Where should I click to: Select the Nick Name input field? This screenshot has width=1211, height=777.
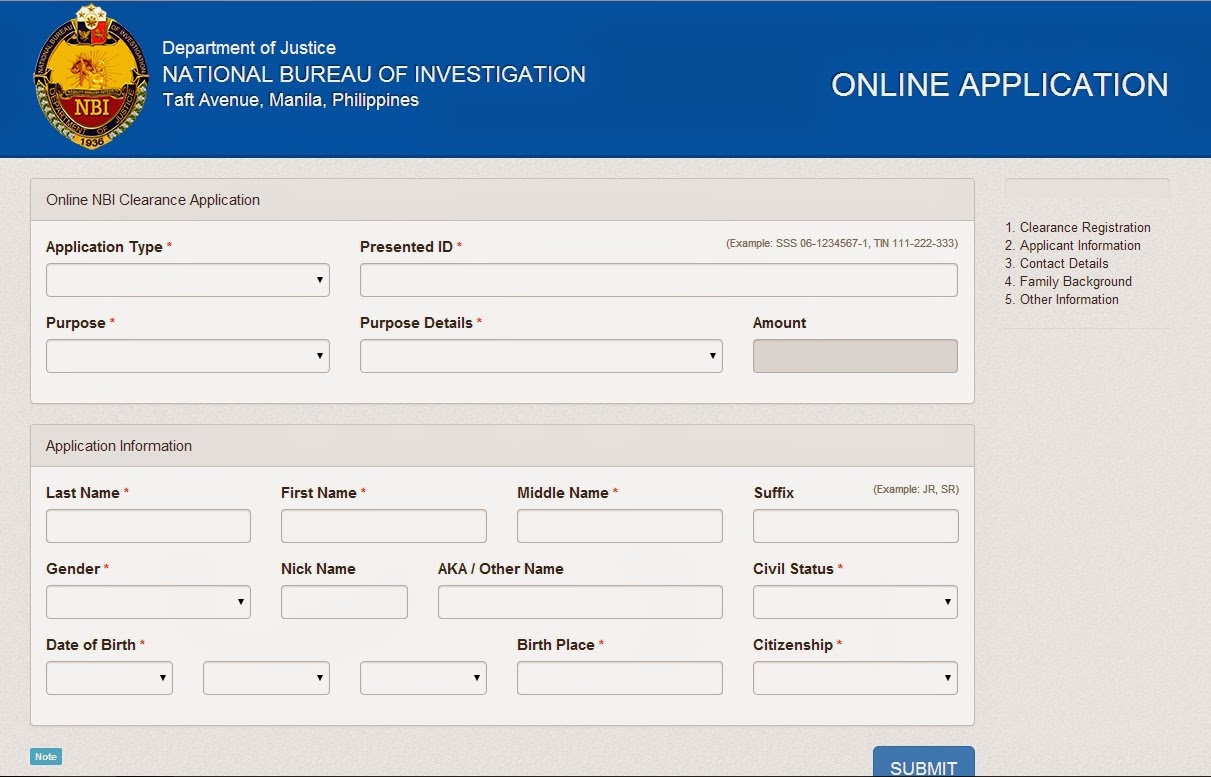pos(344,602)
